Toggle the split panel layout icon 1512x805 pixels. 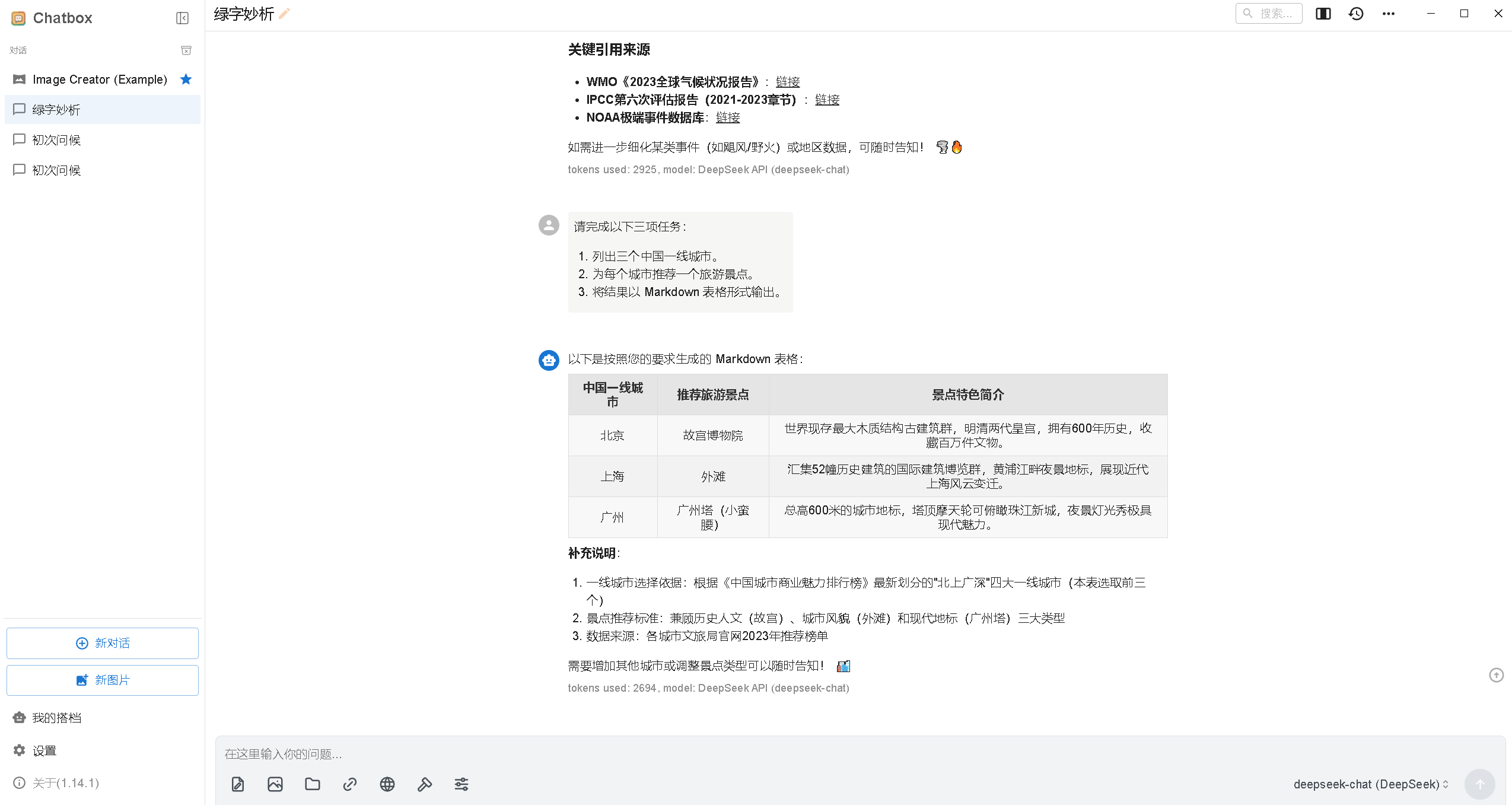point(1323,14)
